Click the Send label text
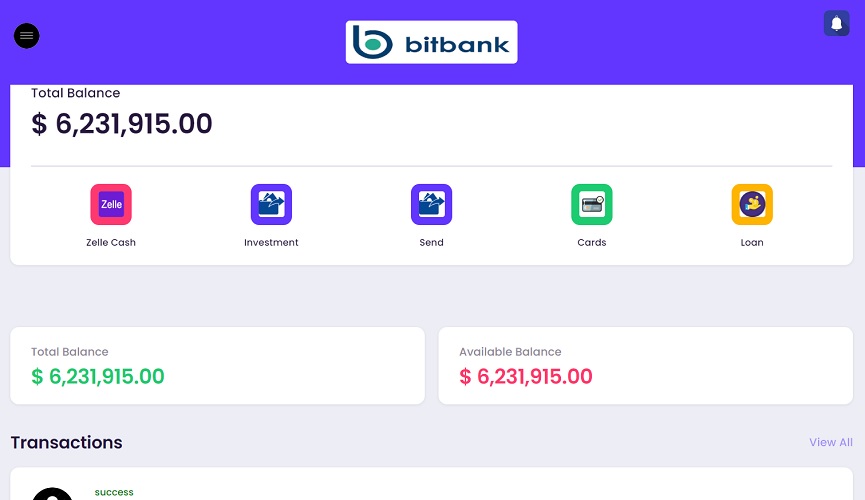Viewport: 865px width, 500px height. click(431, 242)
